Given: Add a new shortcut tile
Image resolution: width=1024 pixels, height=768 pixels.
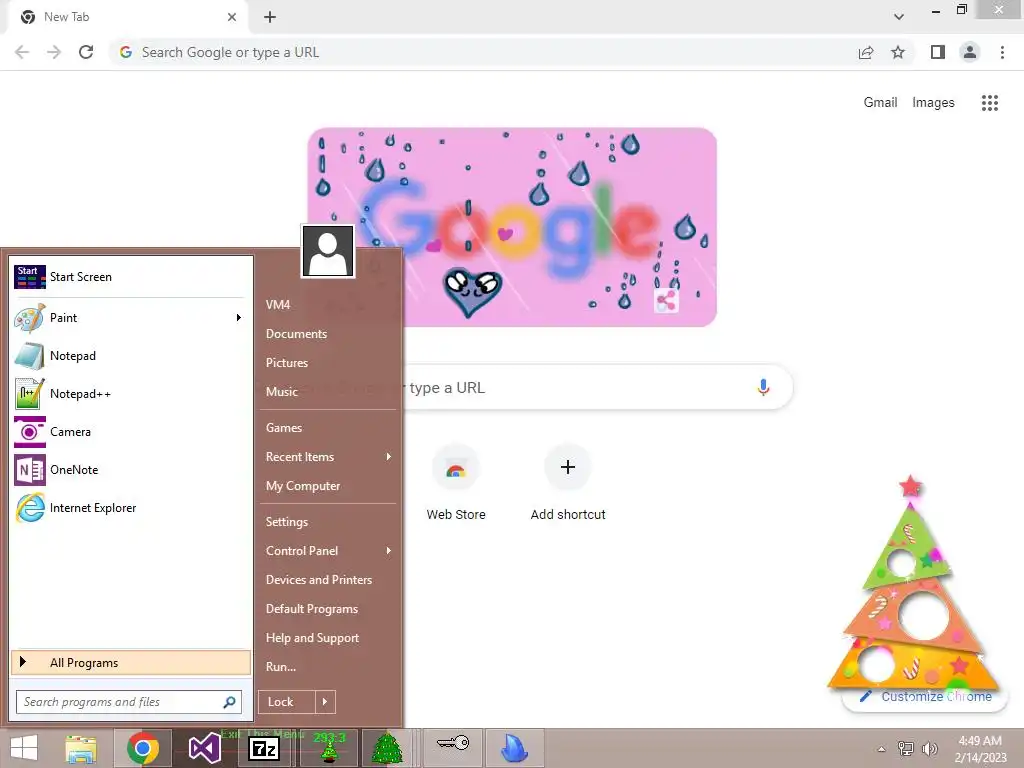Looking at the screenshot, I should (x=568, y=482).
